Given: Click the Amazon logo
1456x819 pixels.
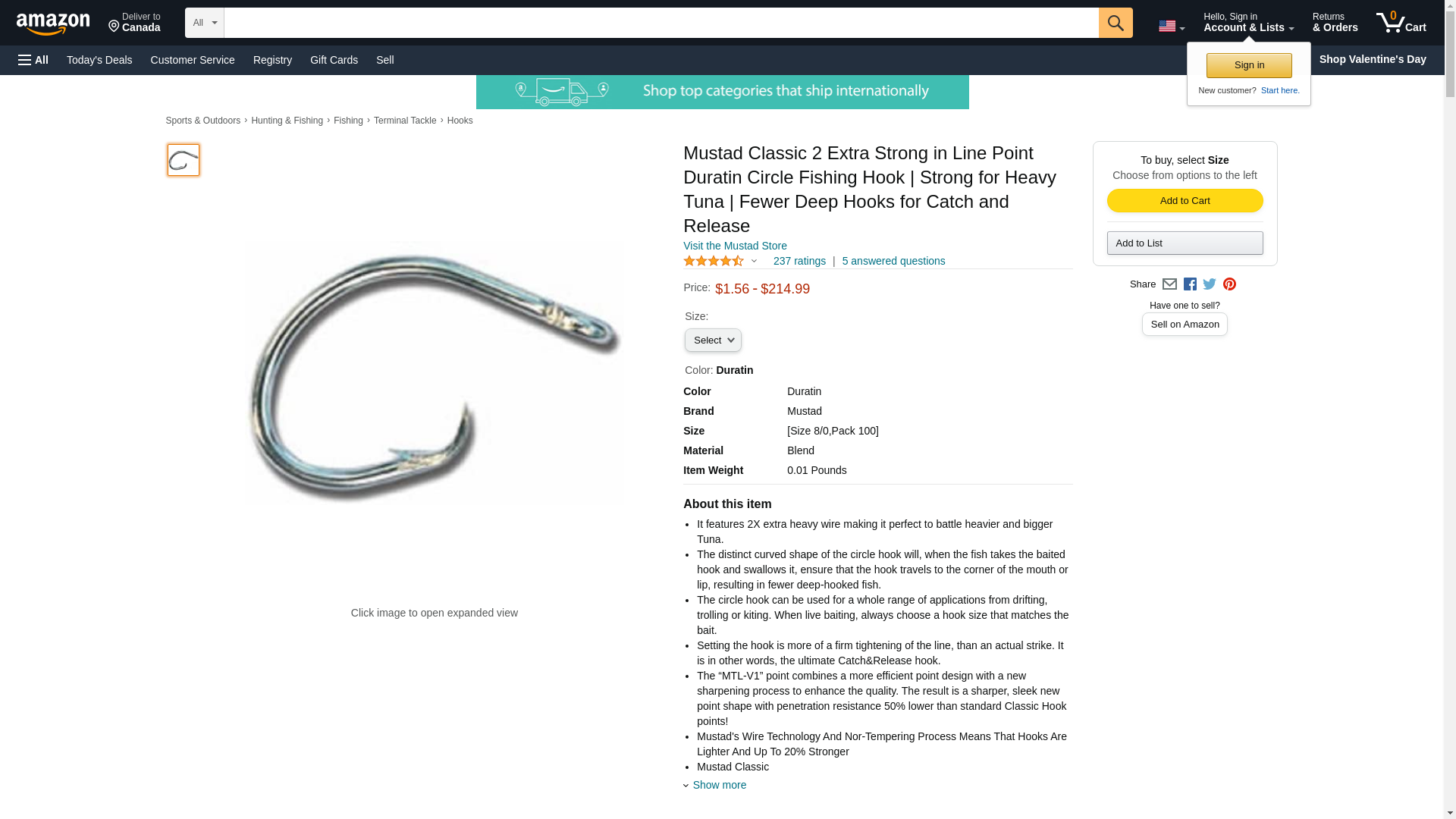Looking at the screenshot, I should pos(53,24).
